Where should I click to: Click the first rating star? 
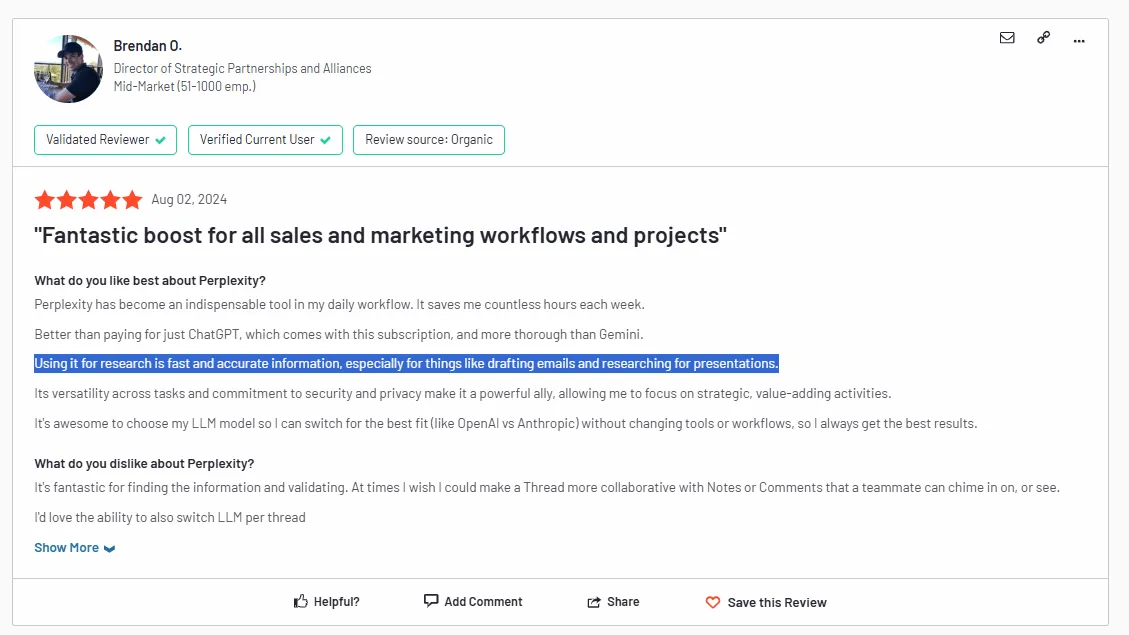coord(44,200)
